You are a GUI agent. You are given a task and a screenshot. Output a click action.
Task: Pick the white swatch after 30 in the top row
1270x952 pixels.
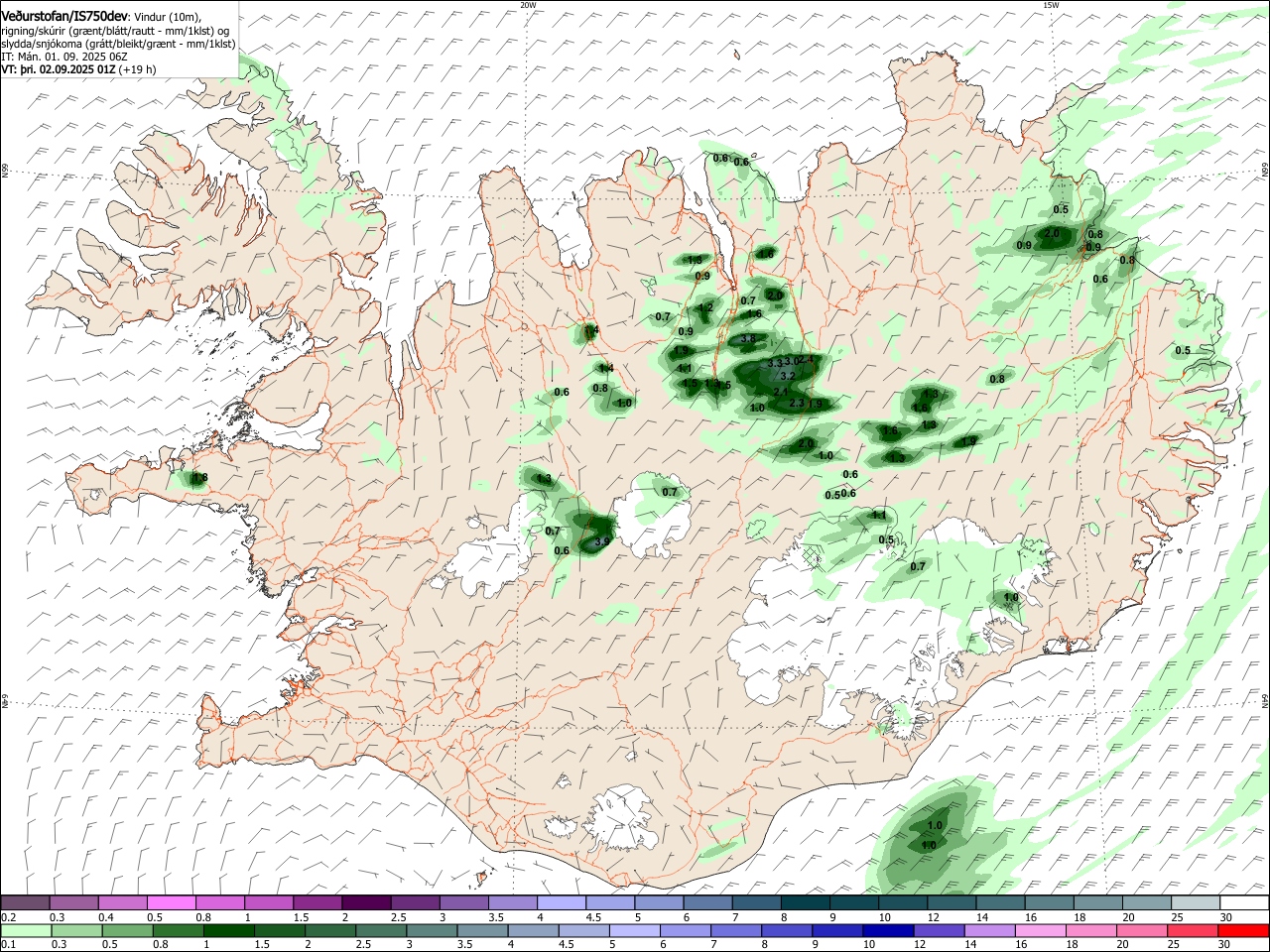(1246, 903)
